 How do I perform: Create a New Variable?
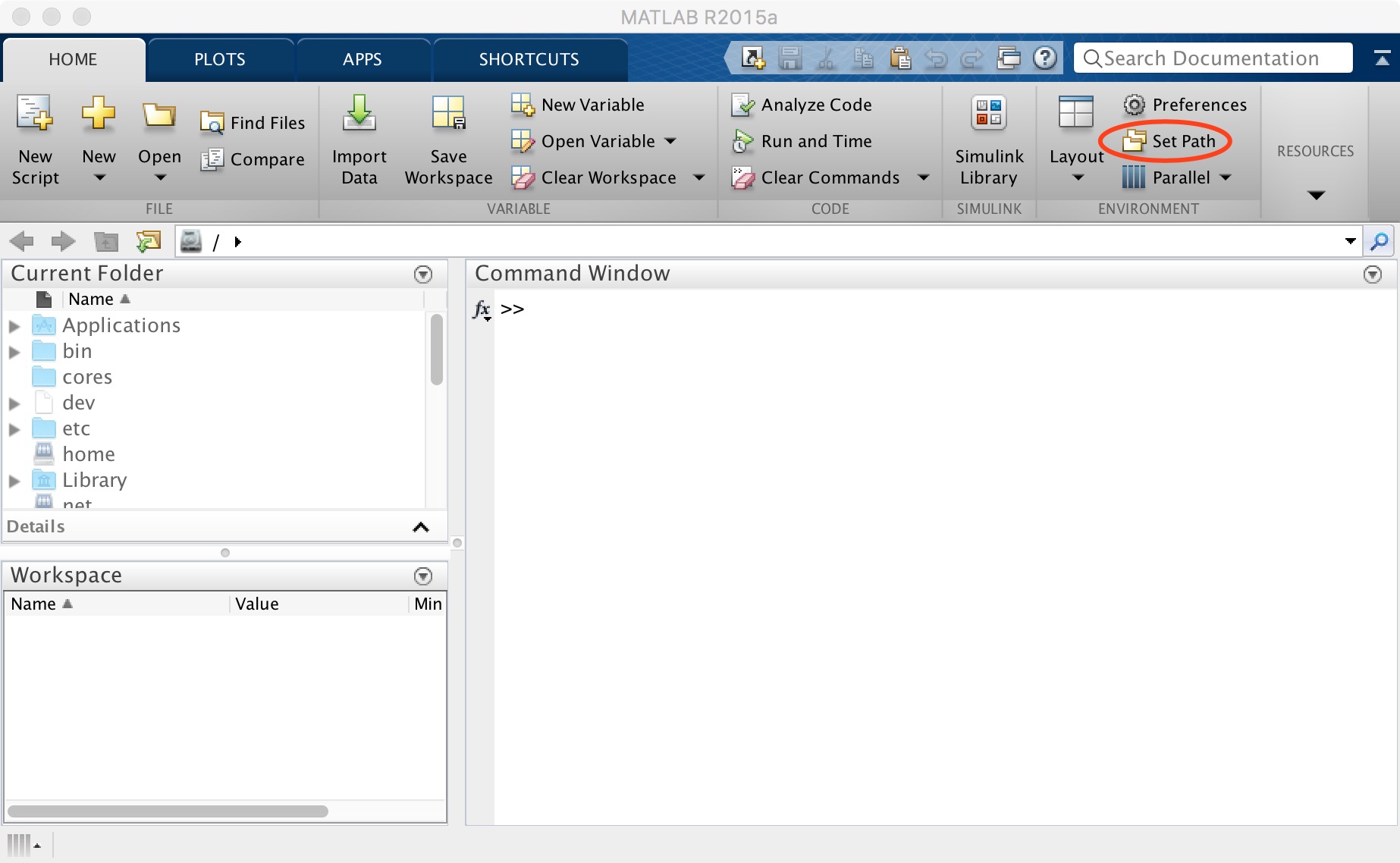[578, 105]
